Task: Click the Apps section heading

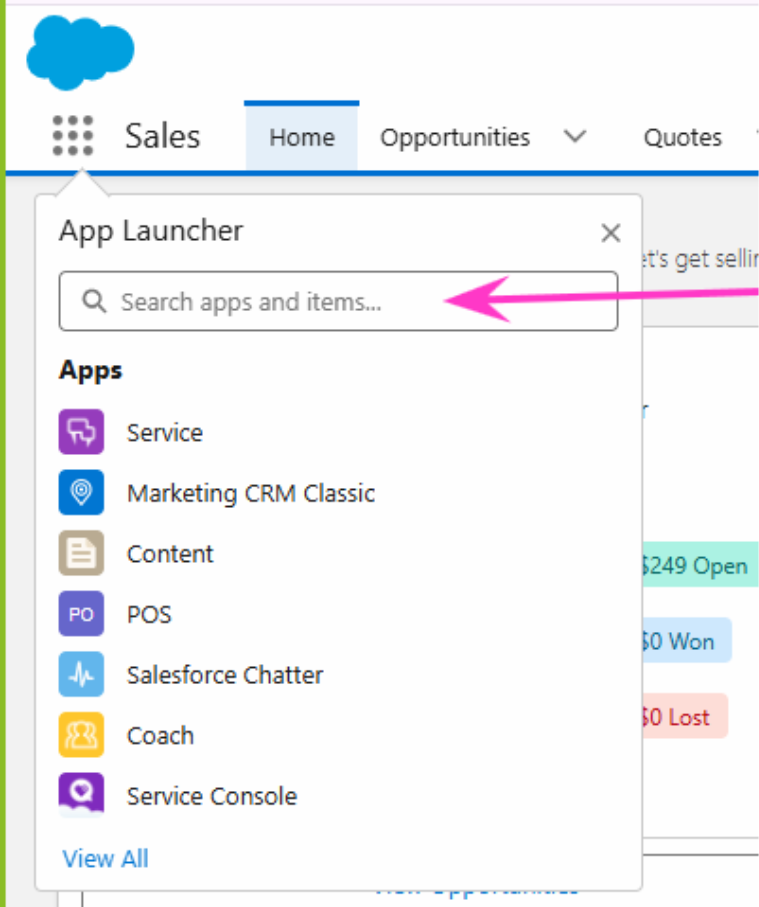Action: (x=91, y=370)
